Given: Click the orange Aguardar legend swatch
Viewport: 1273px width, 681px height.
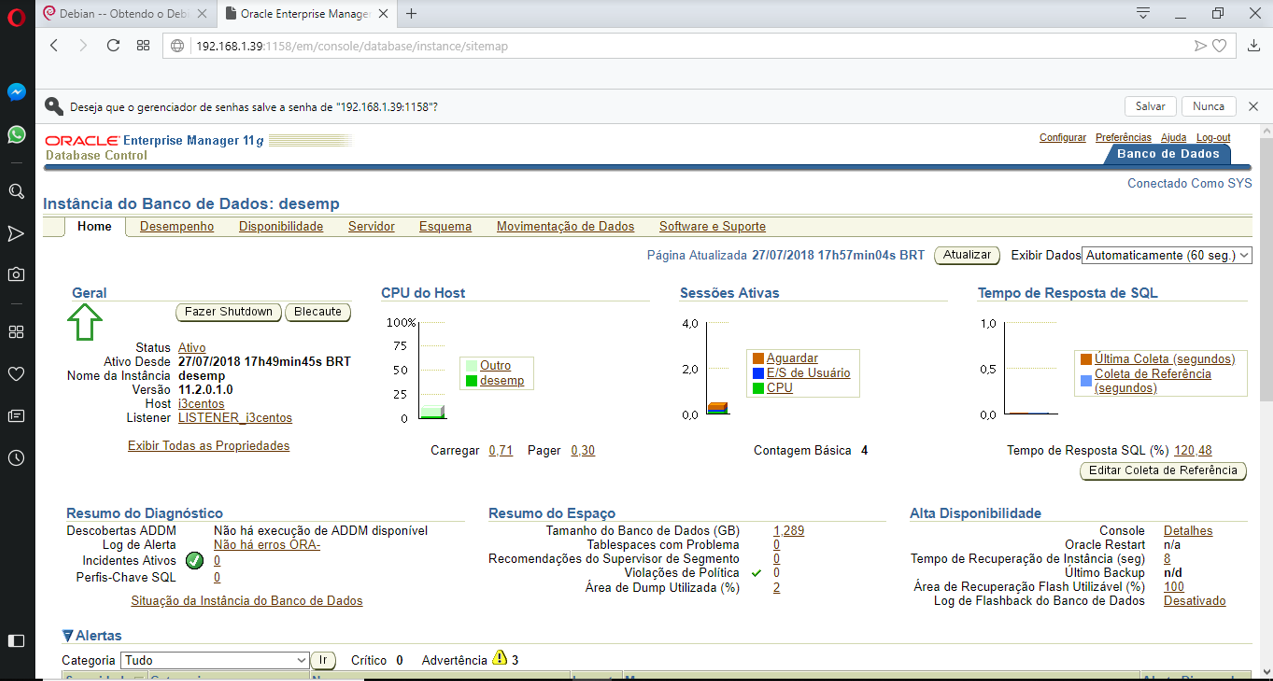Looking at the screenshot, I should [758, 358].
